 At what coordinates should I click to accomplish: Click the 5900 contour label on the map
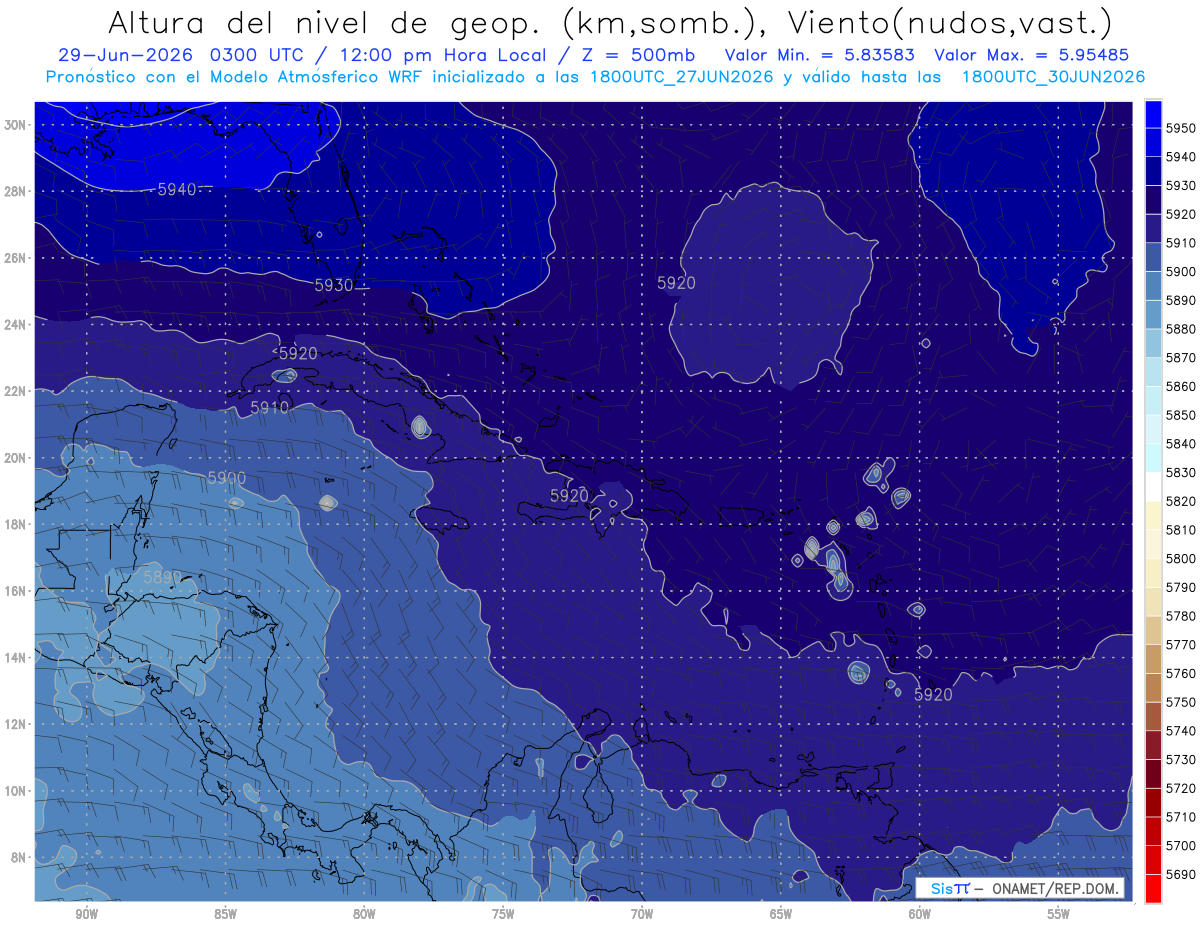click(227, 478)
